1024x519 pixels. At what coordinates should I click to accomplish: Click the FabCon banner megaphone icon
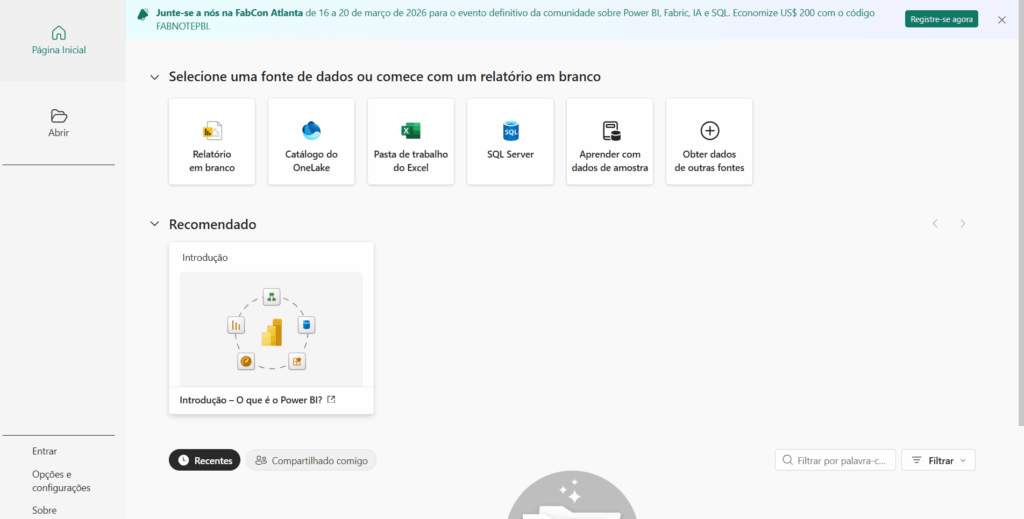coord(144,13)
